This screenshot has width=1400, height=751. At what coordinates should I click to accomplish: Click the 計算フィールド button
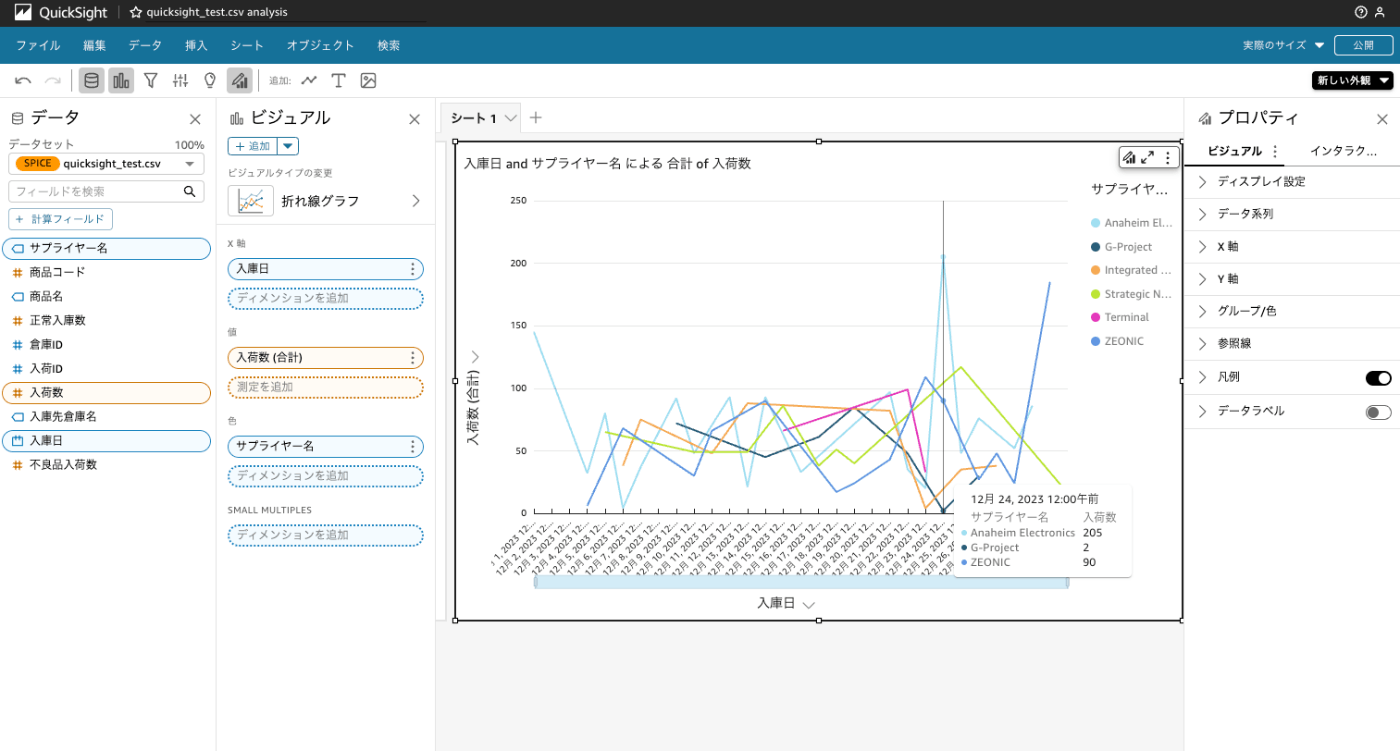click(x=61, y=219)
